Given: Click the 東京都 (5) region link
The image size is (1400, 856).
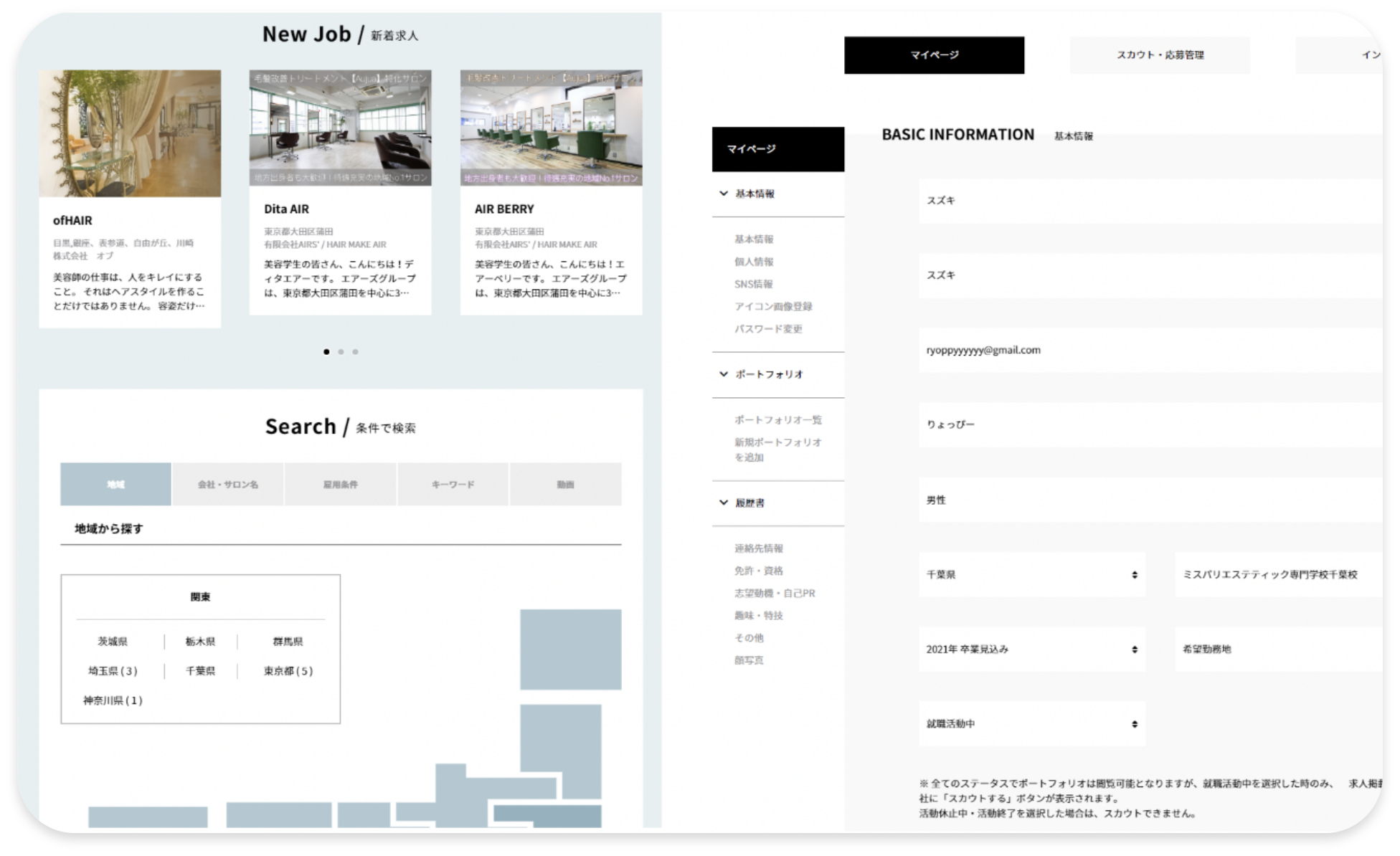Looking at the screenshot, I should click(288, 671).
